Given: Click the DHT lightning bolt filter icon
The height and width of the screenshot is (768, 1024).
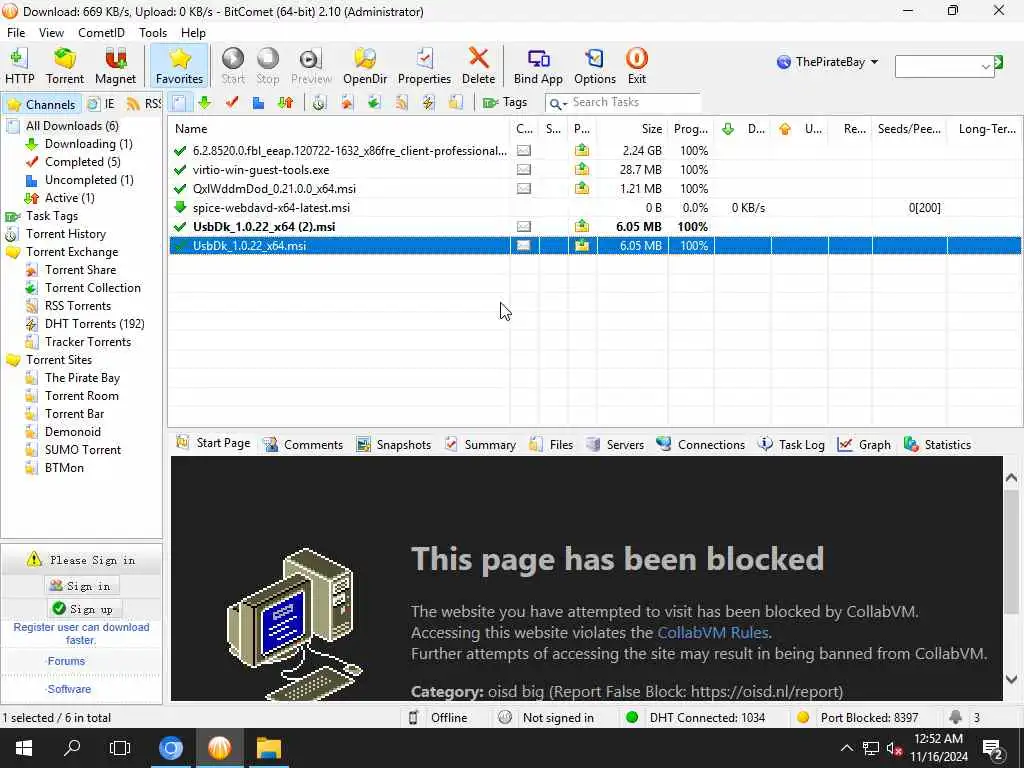Looking at the screenshot, I should coord(428,103).
